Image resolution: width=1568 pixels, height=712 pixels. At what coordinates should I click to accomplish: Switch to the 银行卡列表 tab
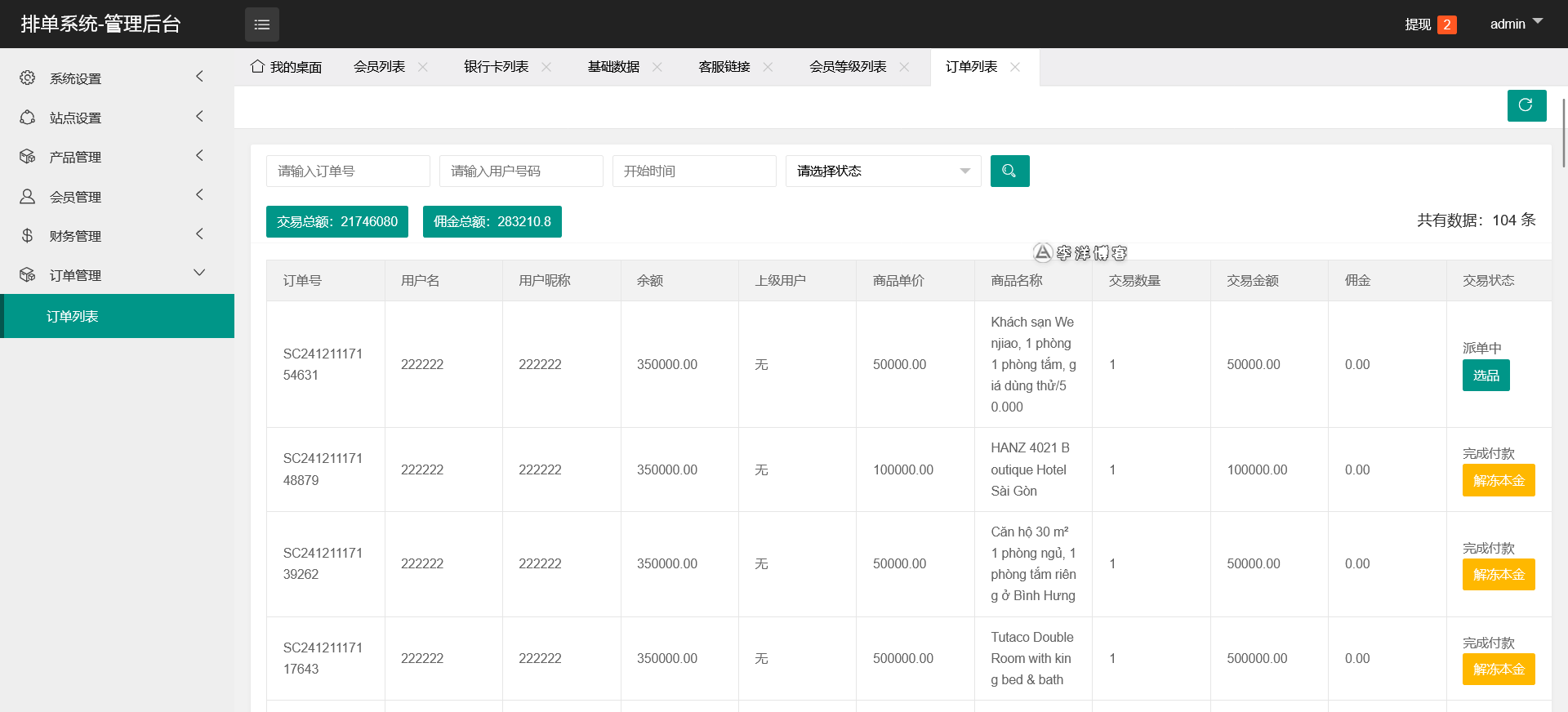(496, 67)
